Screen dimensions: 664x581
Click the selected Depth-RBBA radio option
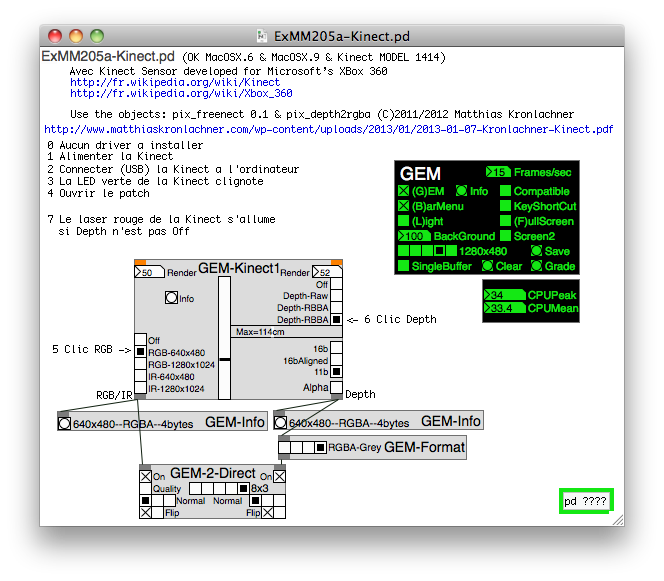[336, 319]
